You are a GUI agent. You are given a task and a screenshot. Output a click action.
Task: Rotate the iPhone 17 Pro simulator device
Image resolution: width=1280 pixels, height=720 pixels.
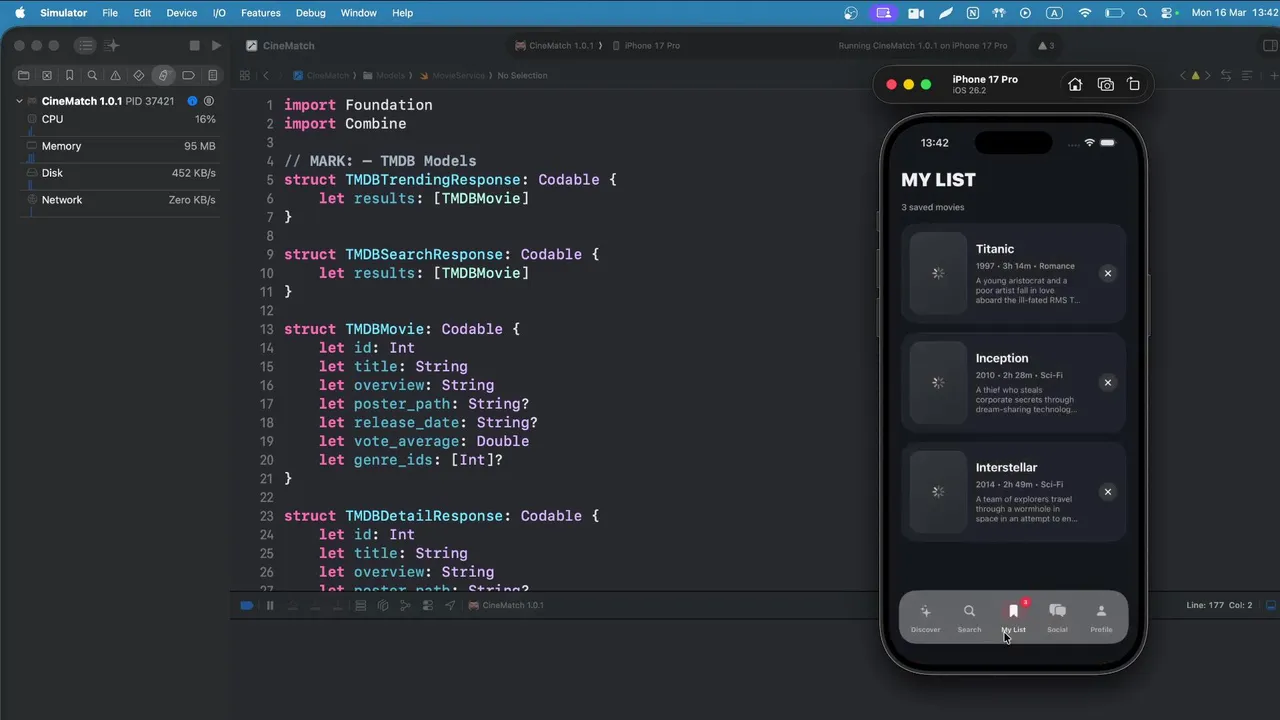coord(1133,85)
